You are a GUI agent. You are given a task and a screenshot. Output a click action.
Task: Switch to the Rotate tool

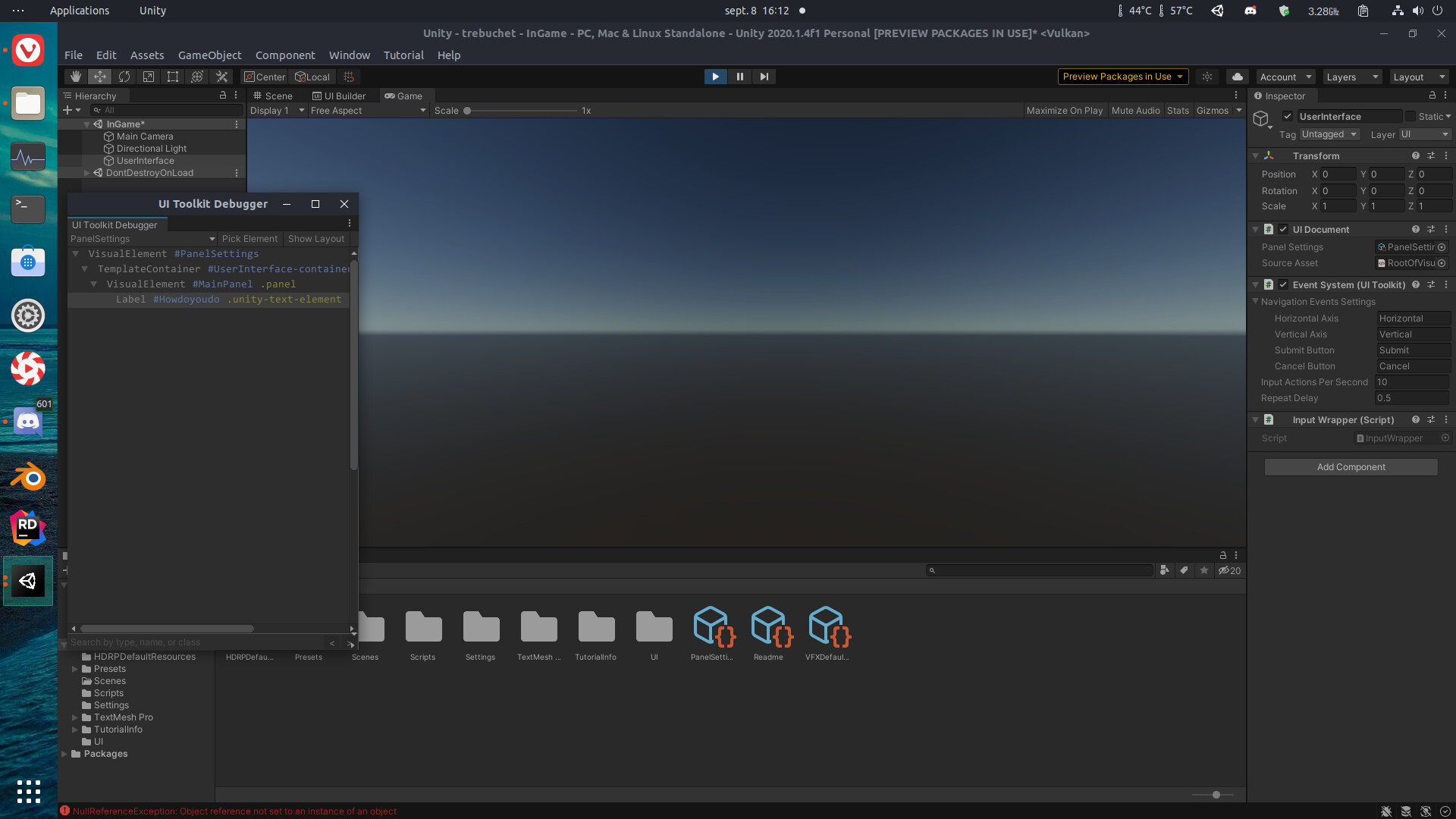click(124, 77)
